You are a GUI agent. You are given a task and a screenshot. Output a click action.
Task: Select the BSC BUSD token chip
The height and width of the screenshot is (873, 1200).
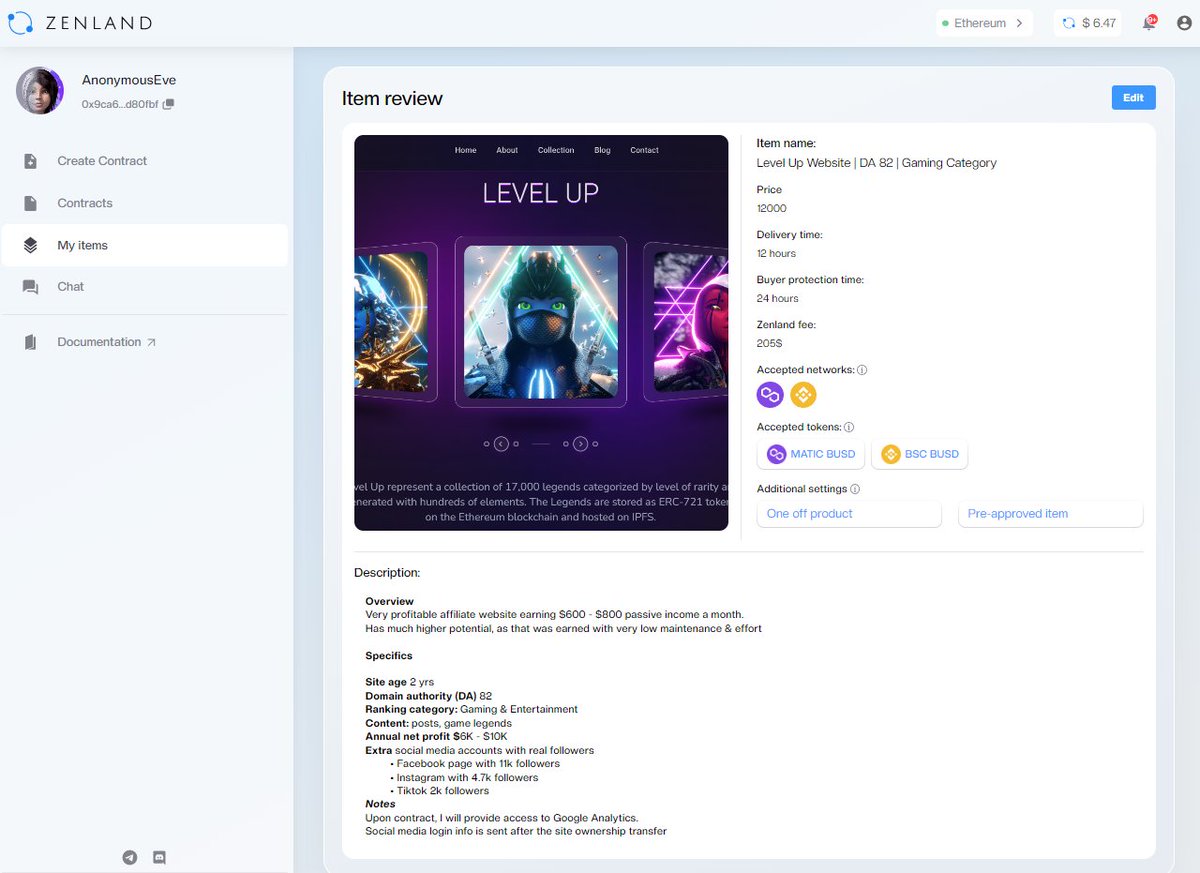(x=920, y=454)
